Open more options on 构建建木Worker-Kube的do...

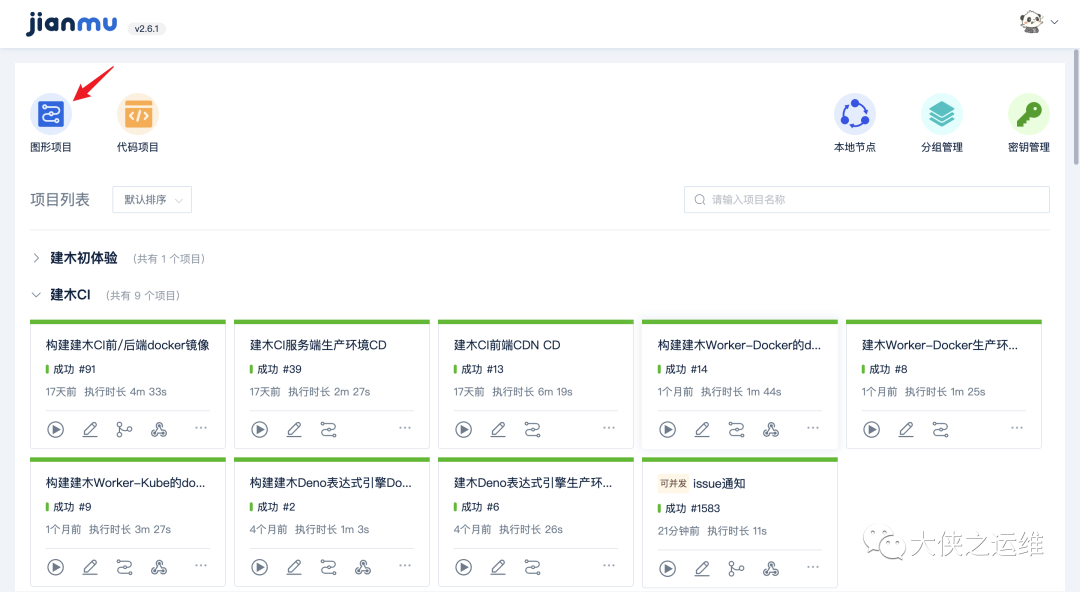(x=201, y=566)
